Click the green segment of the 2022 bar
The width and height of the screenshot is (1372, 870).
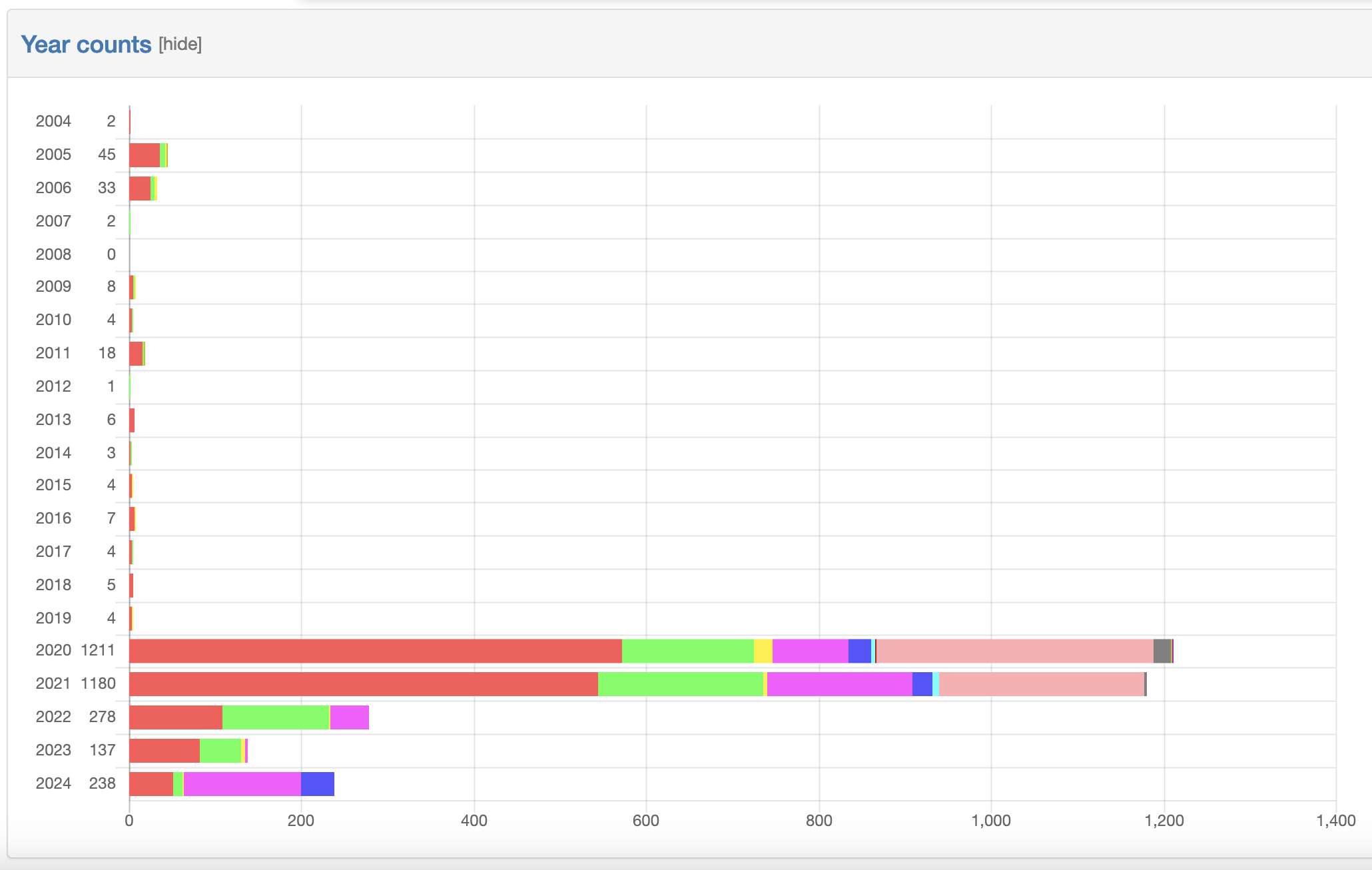(x=276, y=717)
